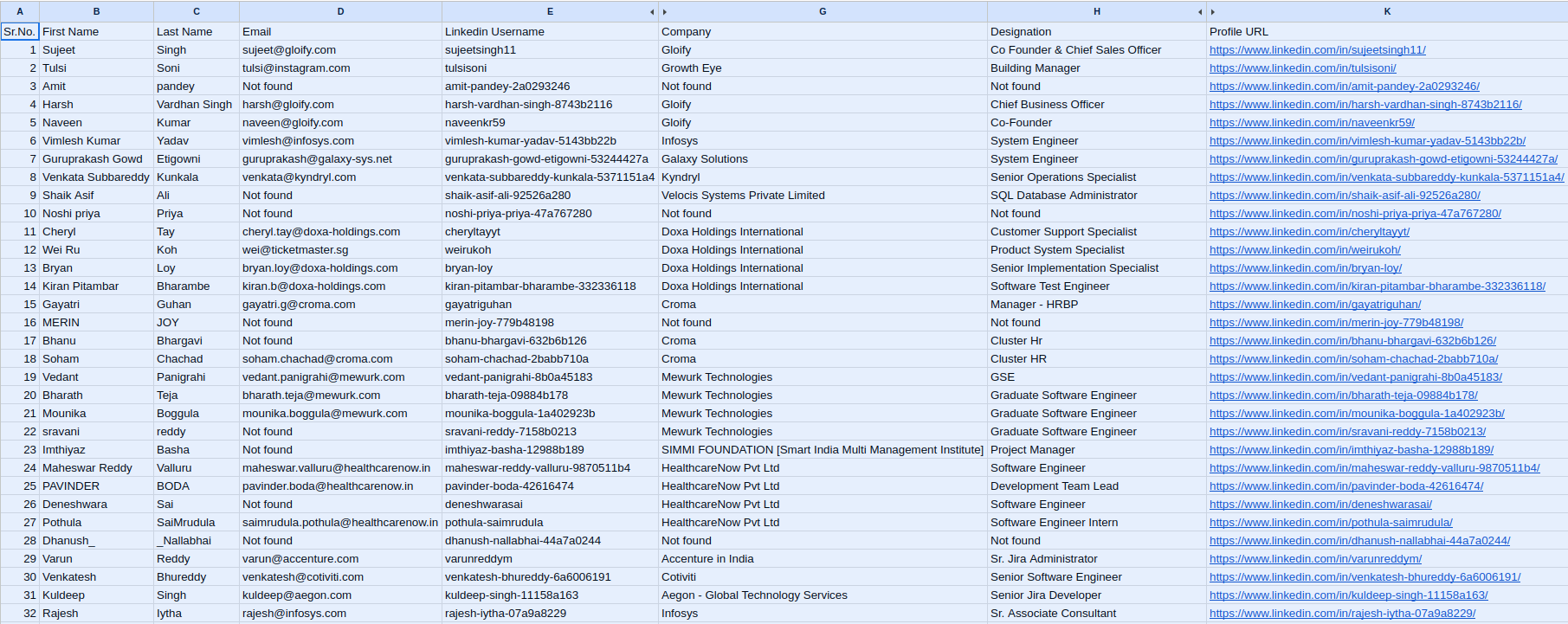Image resolution: width=1568 pixels, height=624 pixels.
Task: Select the 'Company' header cell
Action: point(823,32)
